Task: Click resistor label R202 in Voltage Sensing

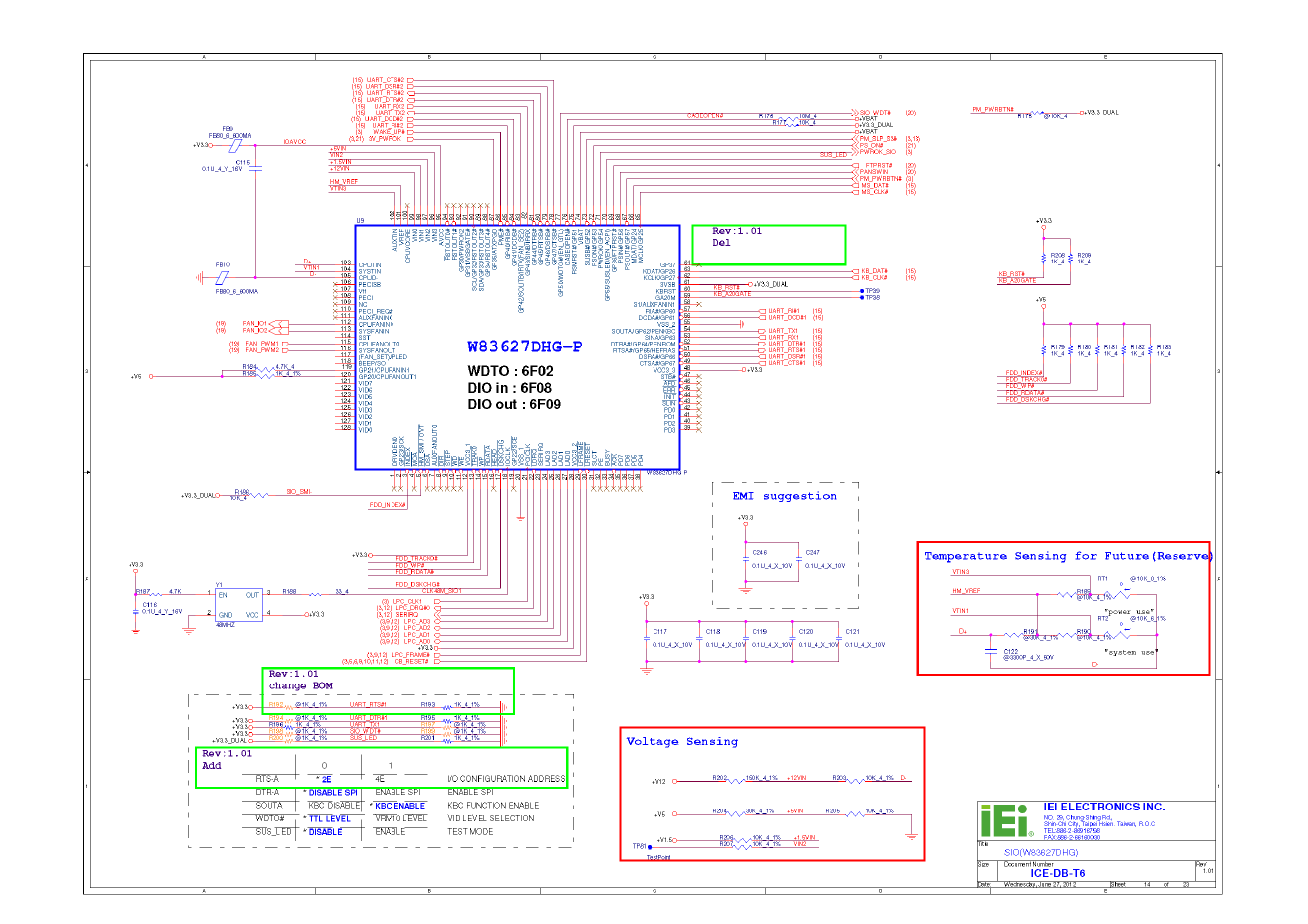Action: pos(719,778)
